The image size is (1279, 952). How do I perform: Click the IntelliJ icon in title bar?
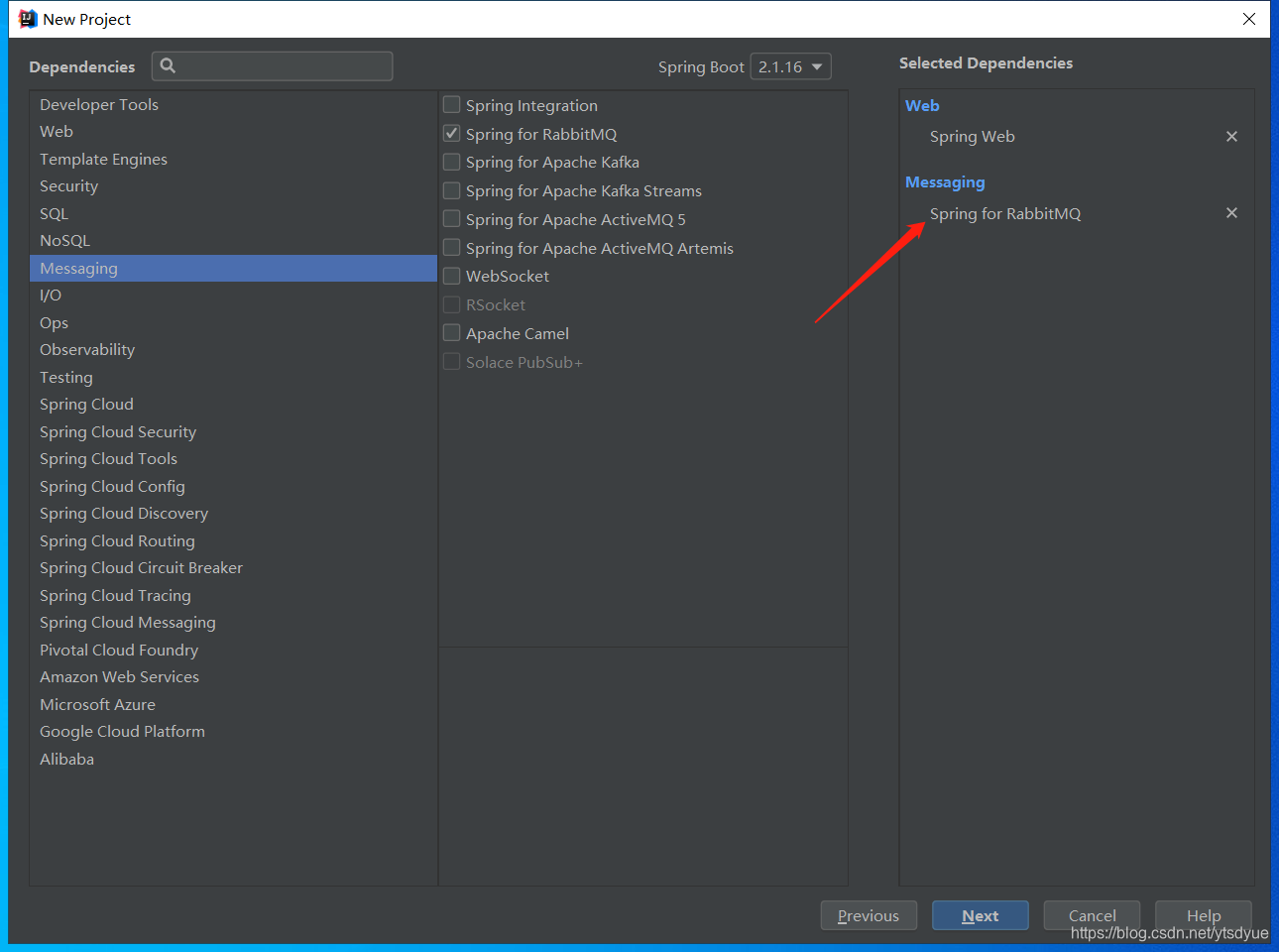point(28,19)
